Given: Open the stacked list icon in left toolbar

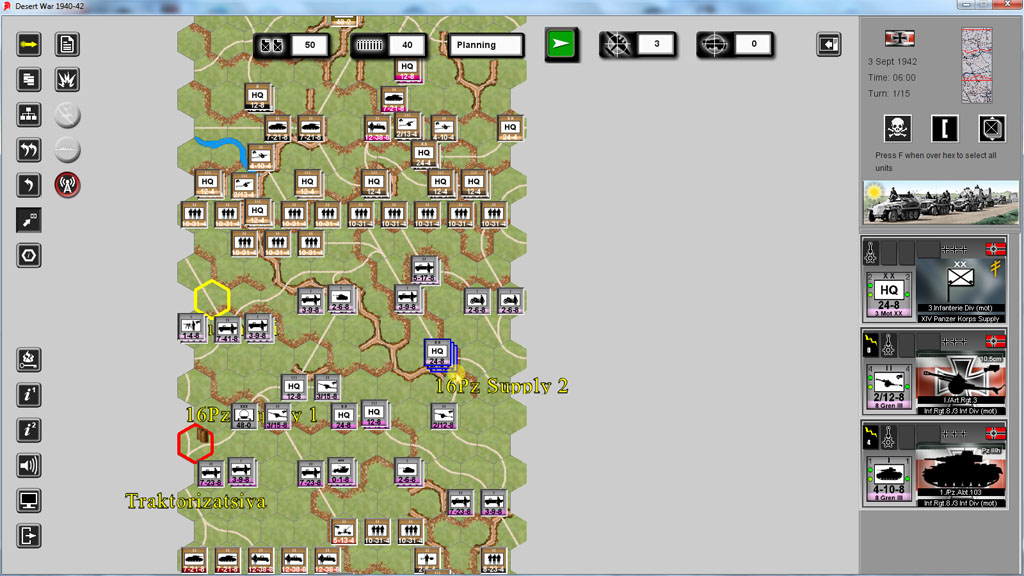Looking at the screenshot, I should (29, 80).
